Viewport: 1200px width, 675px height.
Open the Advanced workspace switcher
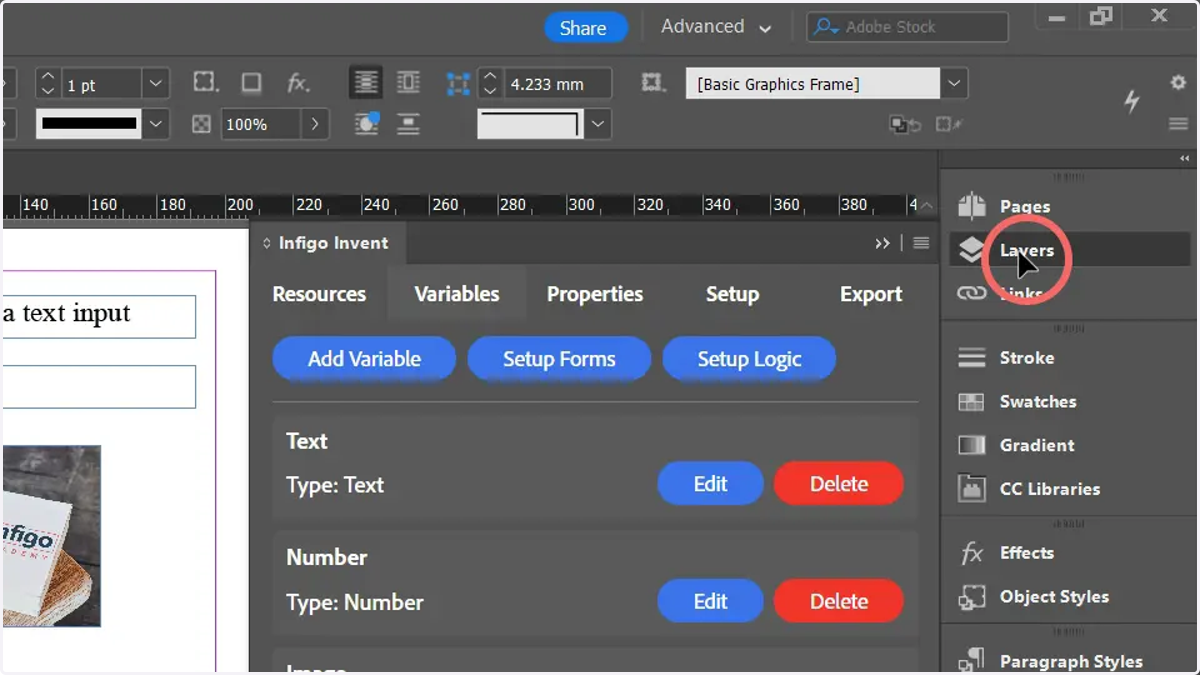tap(716, 27)
